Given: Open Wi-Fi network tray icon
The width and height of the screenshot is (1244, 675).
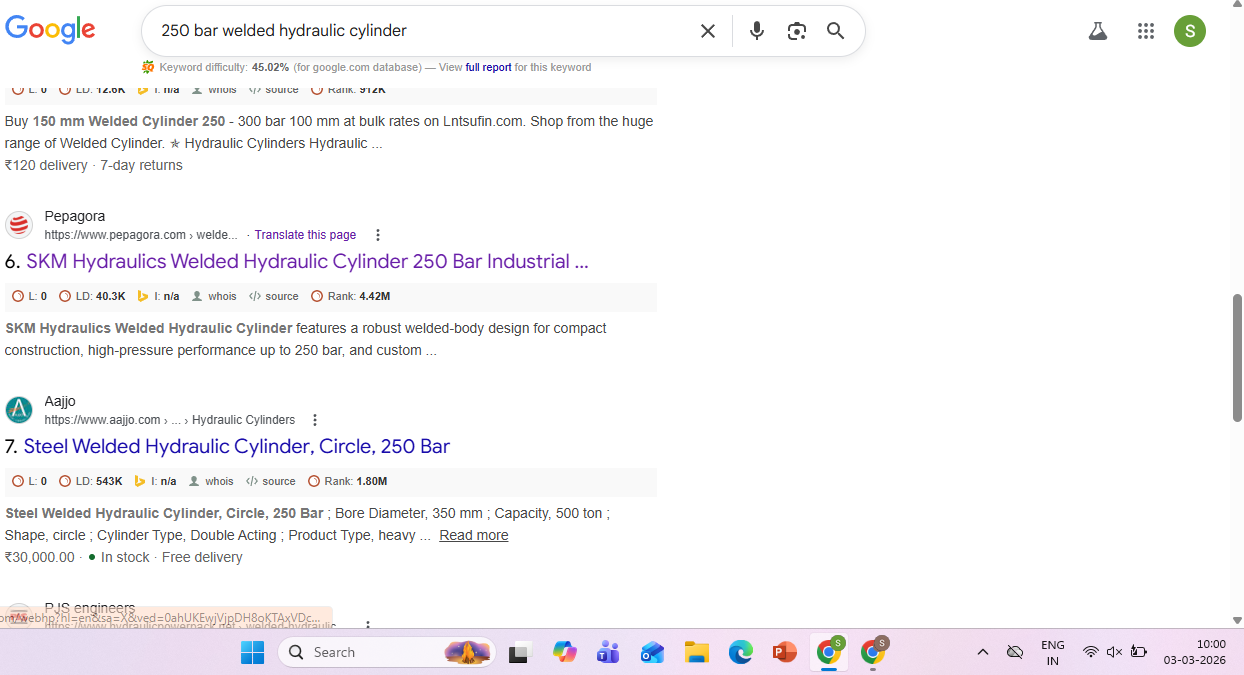Looking at the screenshot, I should pyautogui.click(x=1090, y=652).
